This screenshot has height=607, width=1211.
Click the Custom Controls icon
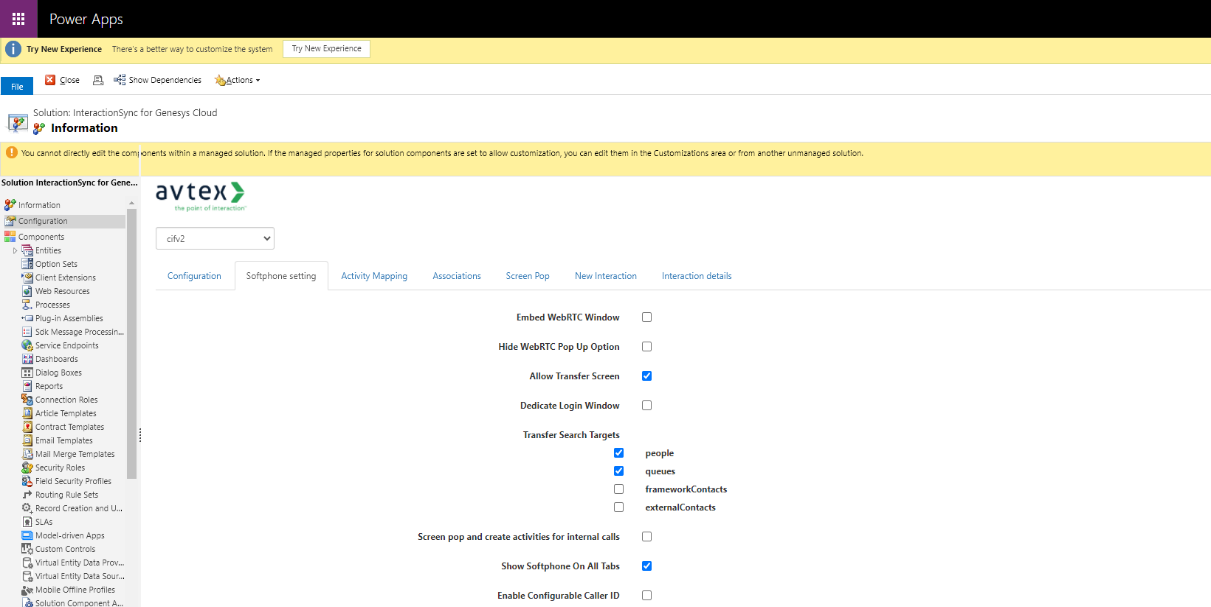tap(27, 549)
